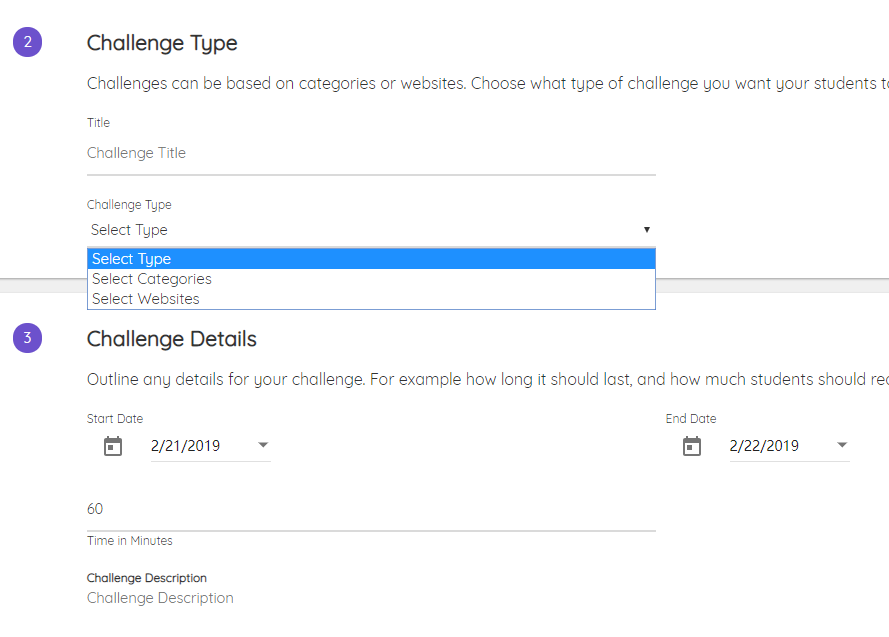Pick the highlighted Select Type option
The image size is (889, 637).
pyautogui.click(x=132, y=259)
